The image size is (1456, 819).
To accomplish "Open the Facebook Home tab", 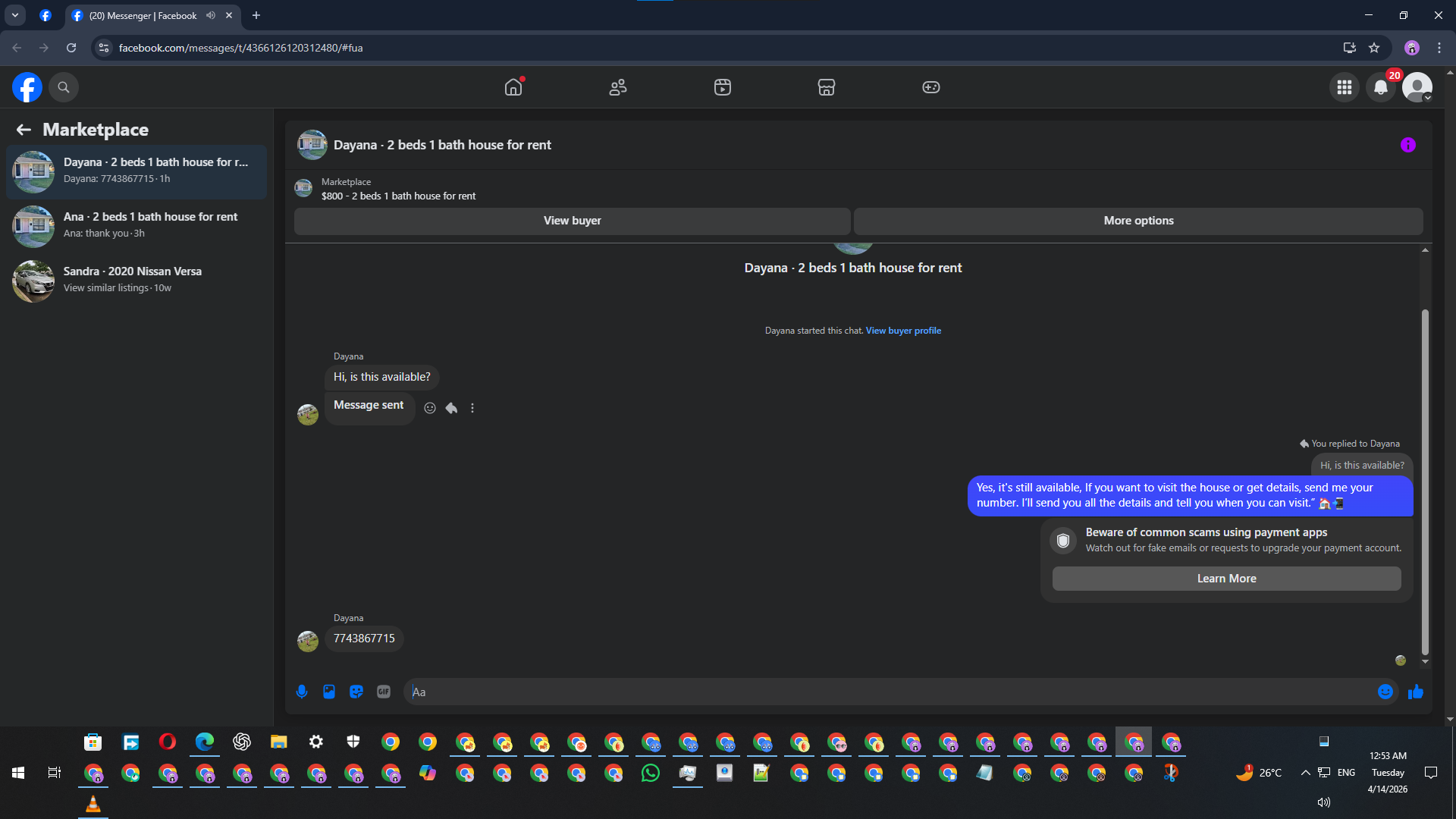I will (513, 87).
